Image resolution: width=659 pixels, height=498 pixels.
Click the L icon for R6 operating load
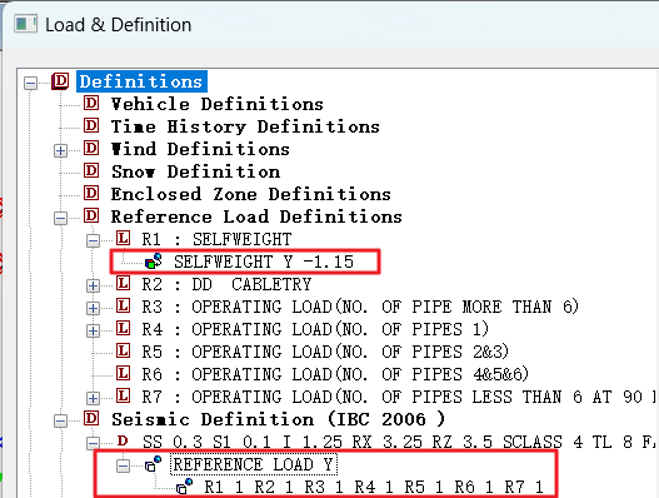tap(123, 374)
